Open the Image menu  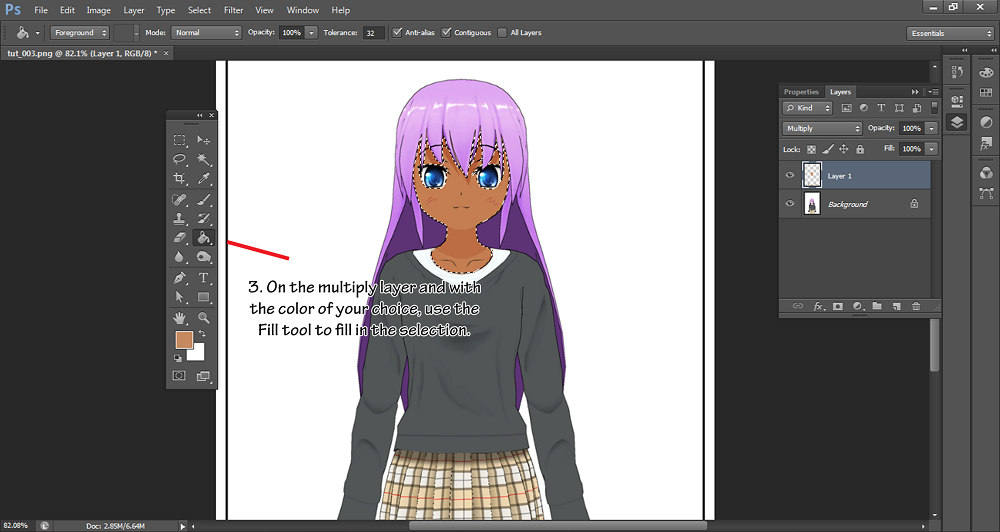98,10
